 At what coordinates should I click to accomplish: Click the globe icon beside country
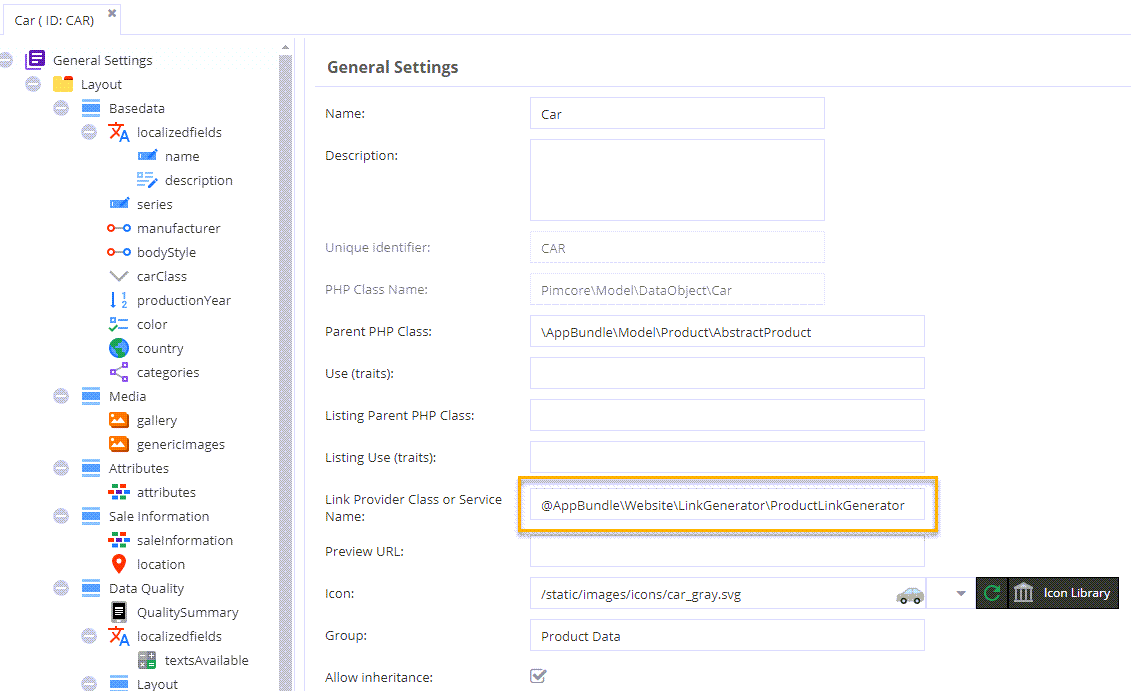(119, 348)
